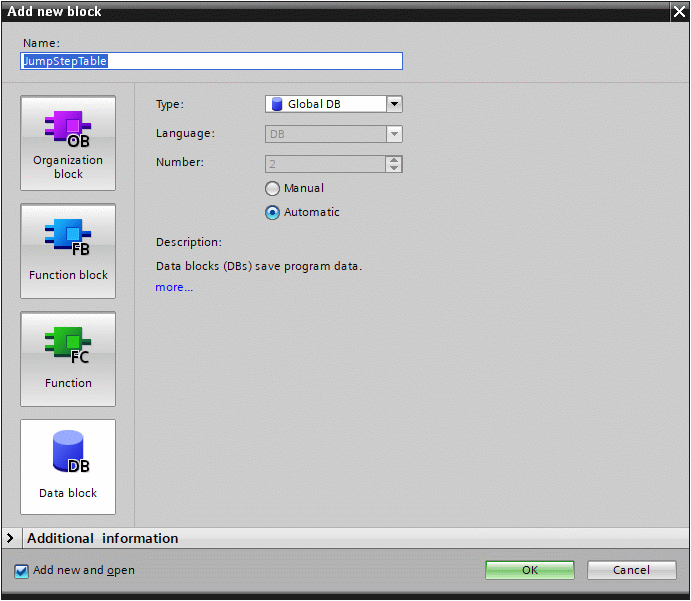The image size is (691, 601).
Task: Enable Manual numbering radio button
Action: 272,188
